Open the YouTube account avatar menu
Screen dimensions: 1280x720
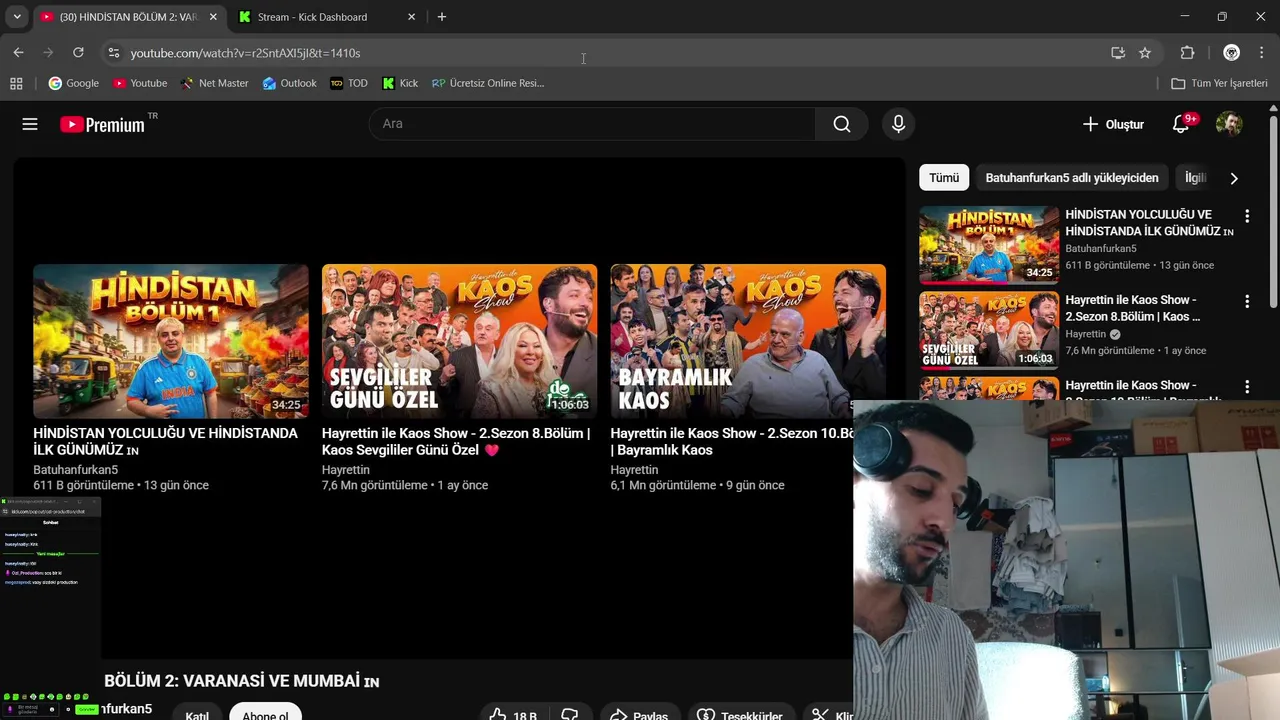pos(1229,124)
